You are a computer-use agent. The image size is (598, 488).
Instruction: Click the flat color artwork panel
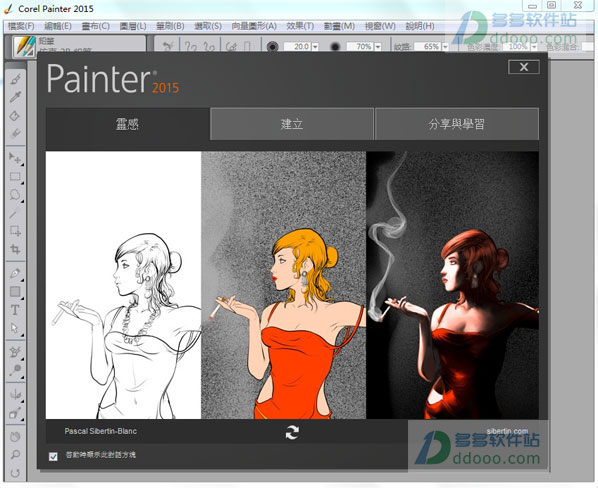pyautogui.click(x=283, y=285)
